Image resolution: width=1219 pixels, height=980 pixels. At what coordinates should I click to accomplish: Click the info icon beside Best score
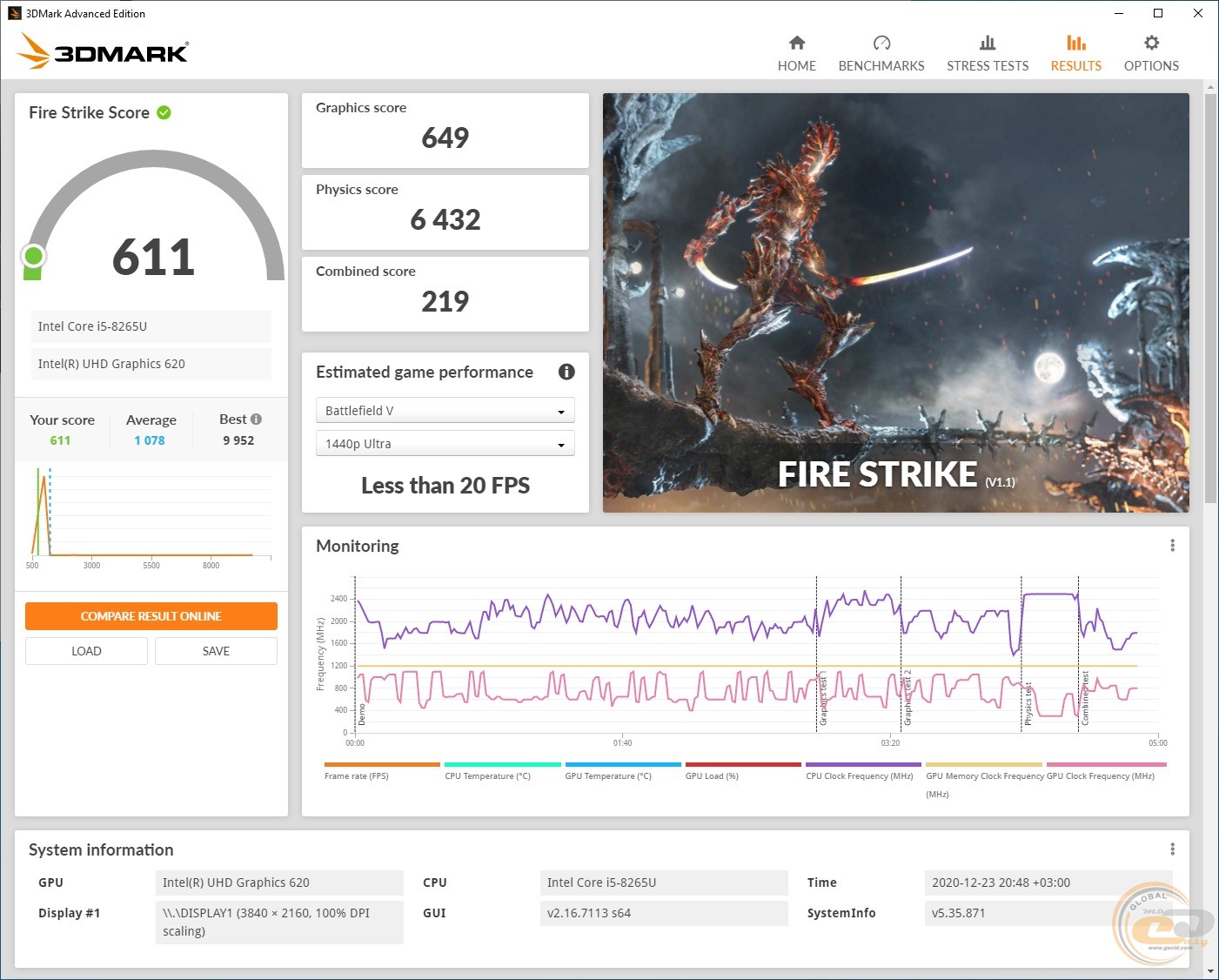(x=256, y=420)
